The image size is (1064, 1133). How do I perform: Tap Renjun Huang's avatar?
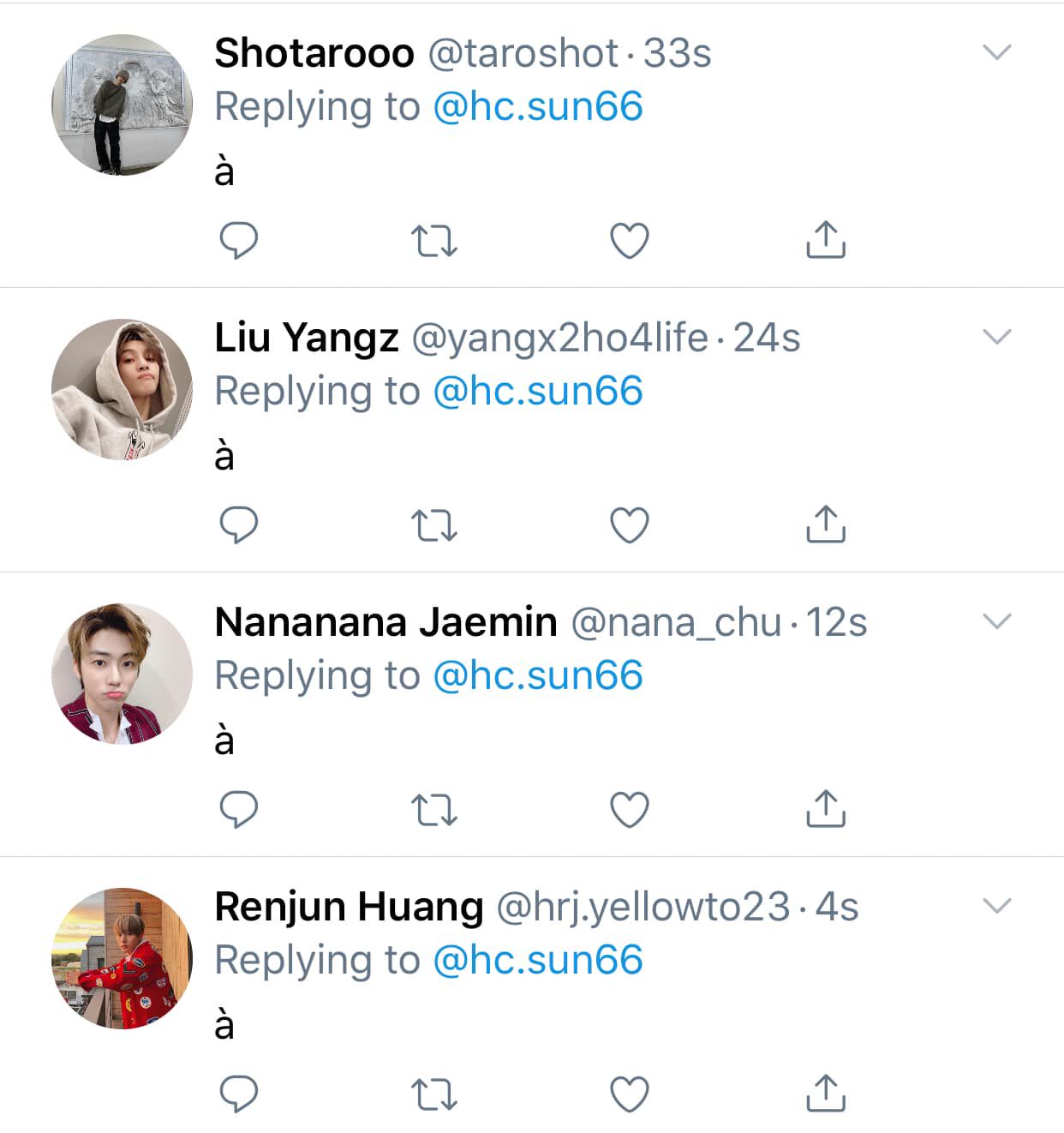click(122, 959)
